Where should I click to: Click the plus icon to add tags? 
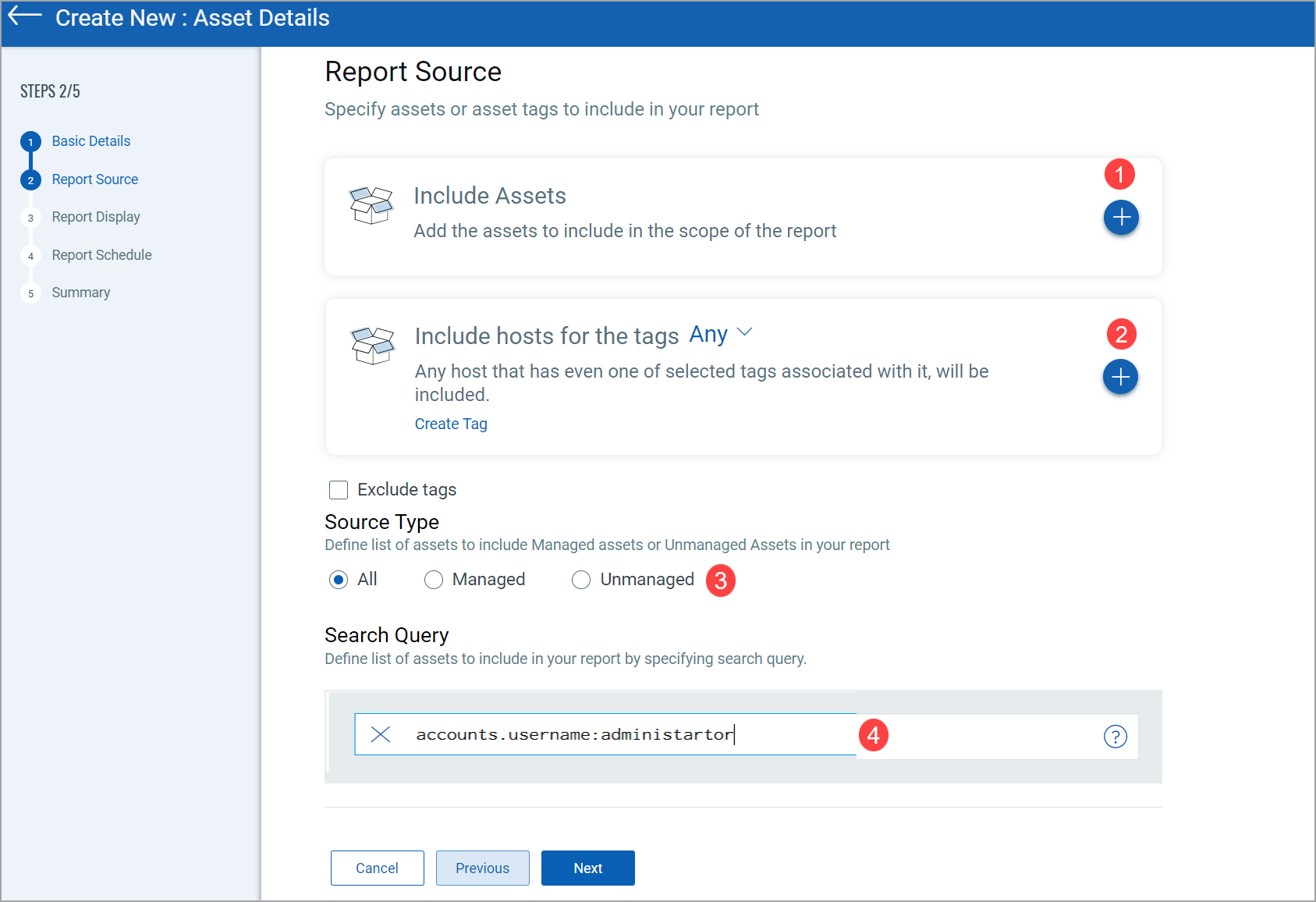[x=1121, y=377]
